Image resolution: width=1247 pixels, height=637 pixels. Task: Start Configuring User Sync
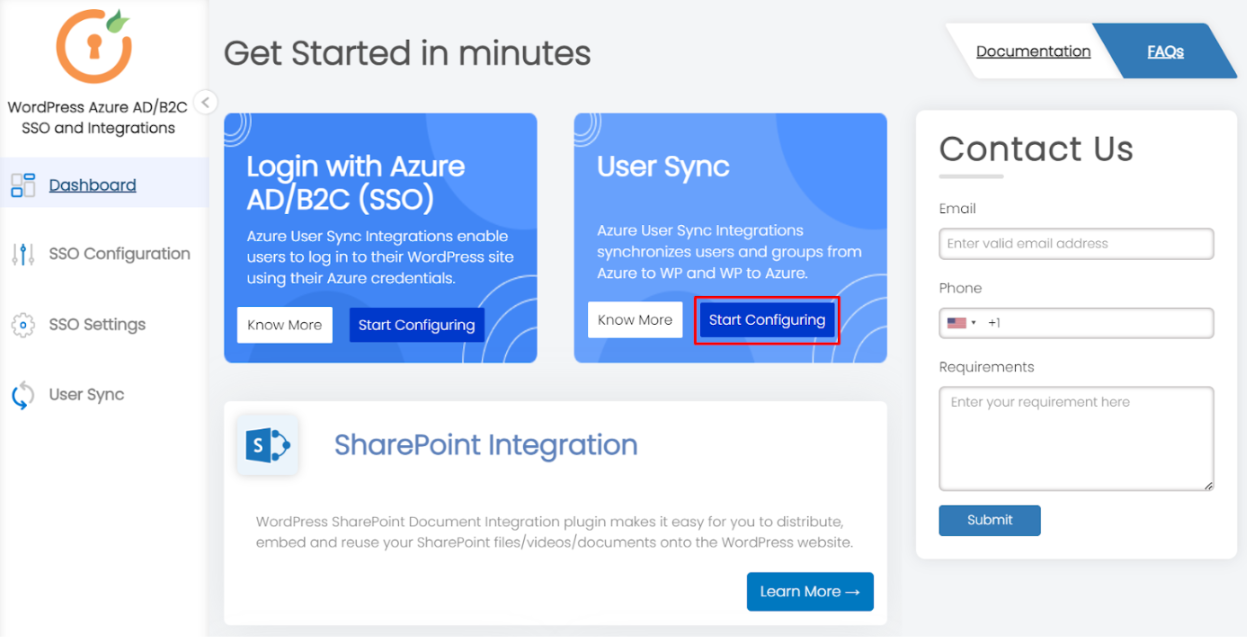tap(766, 319)
